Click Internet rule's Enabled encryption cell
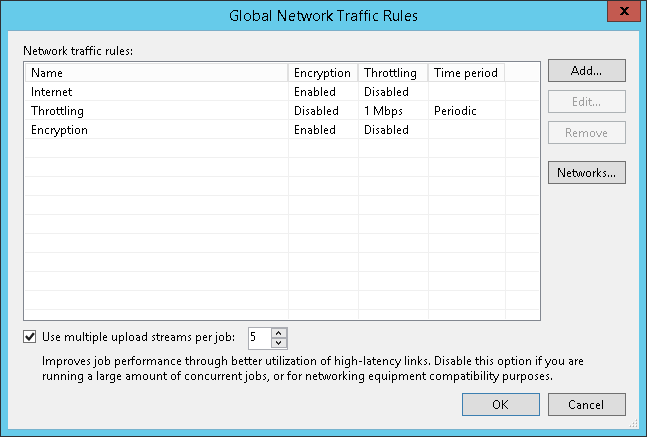This screenshot has width=647, height=437. point(316,92)
